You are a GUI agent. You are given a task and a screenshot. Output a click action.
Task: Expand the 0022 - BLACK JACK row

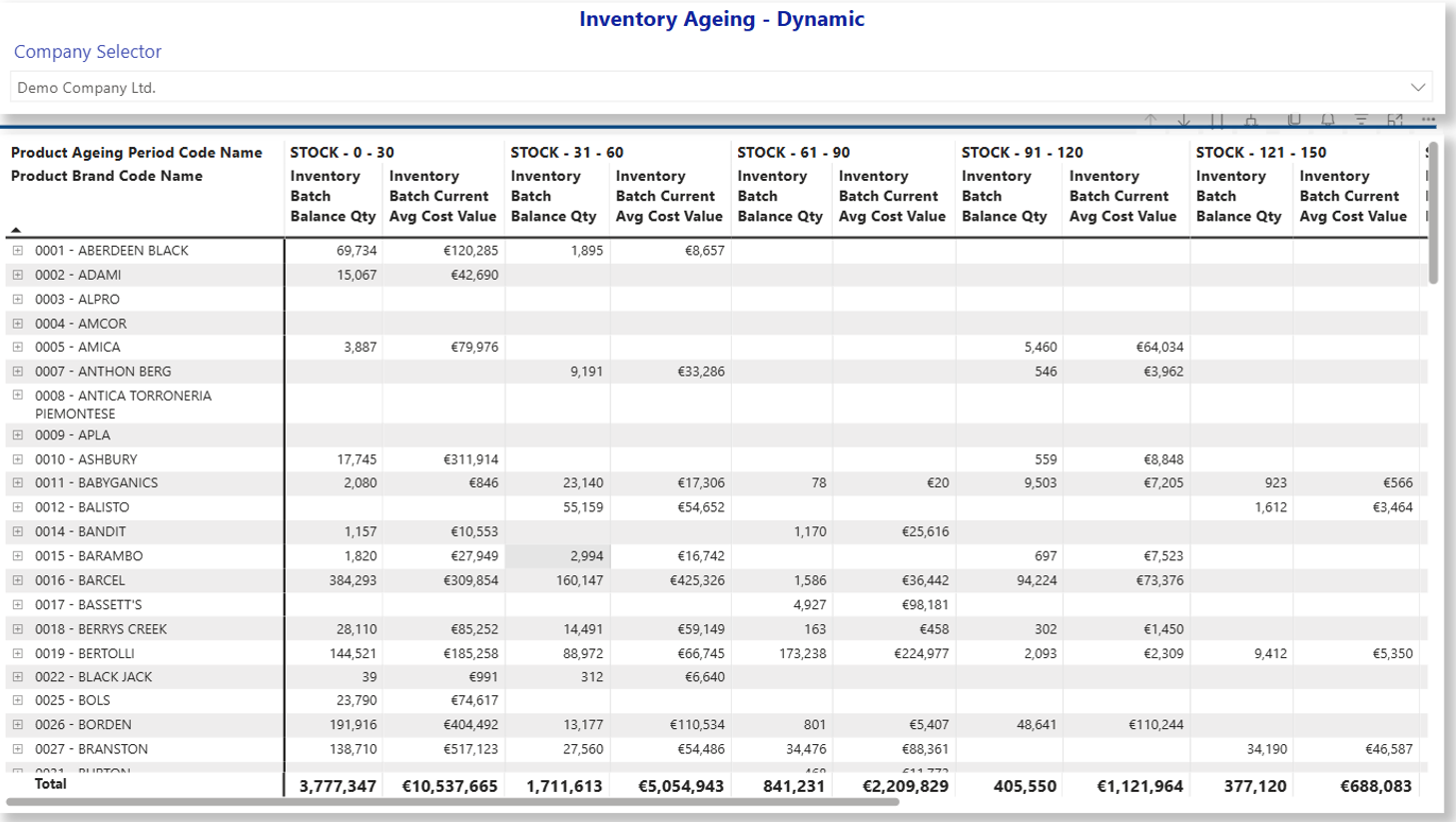tap(18, 676)
